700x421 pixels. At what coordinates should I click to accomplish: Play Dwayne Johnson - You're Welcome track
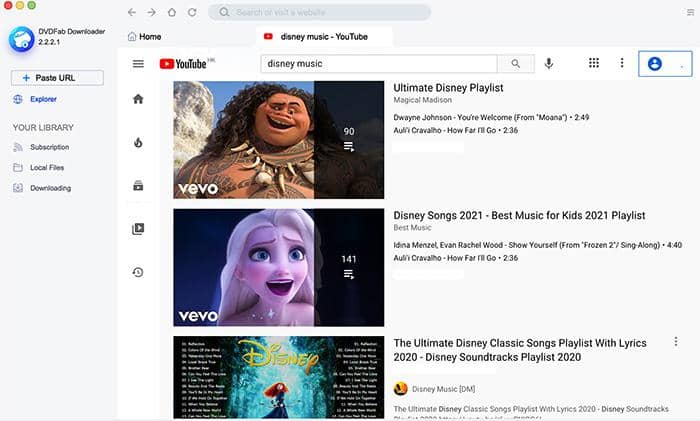(491, 117)
